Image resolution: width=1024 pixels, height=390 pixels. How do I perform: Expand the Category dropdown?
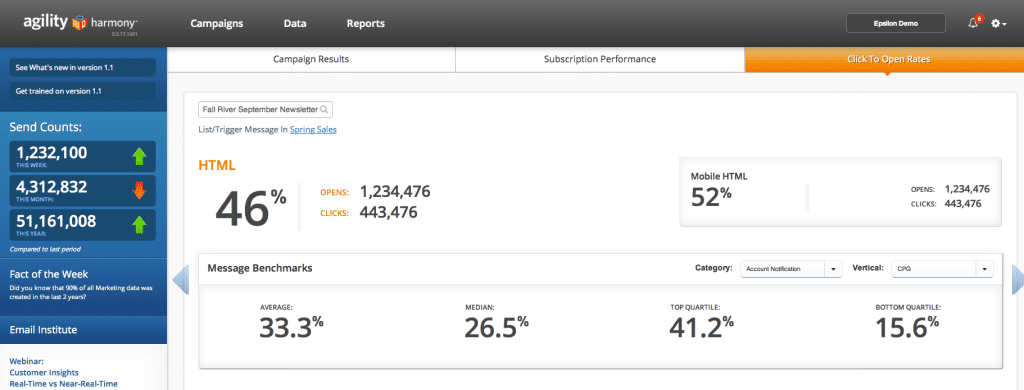click(791, 268)
